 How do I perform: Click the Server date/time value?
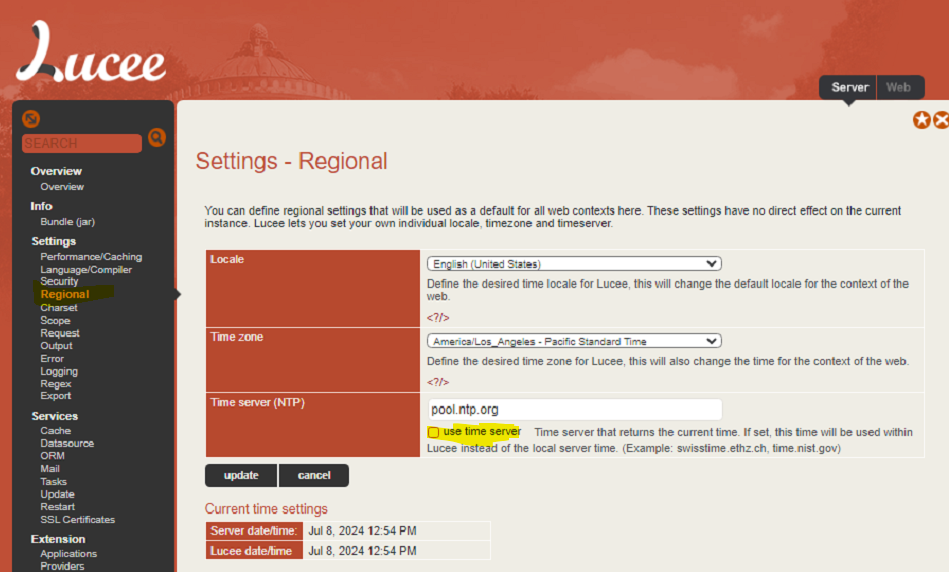pyautogui.click(x=363, y=531)
